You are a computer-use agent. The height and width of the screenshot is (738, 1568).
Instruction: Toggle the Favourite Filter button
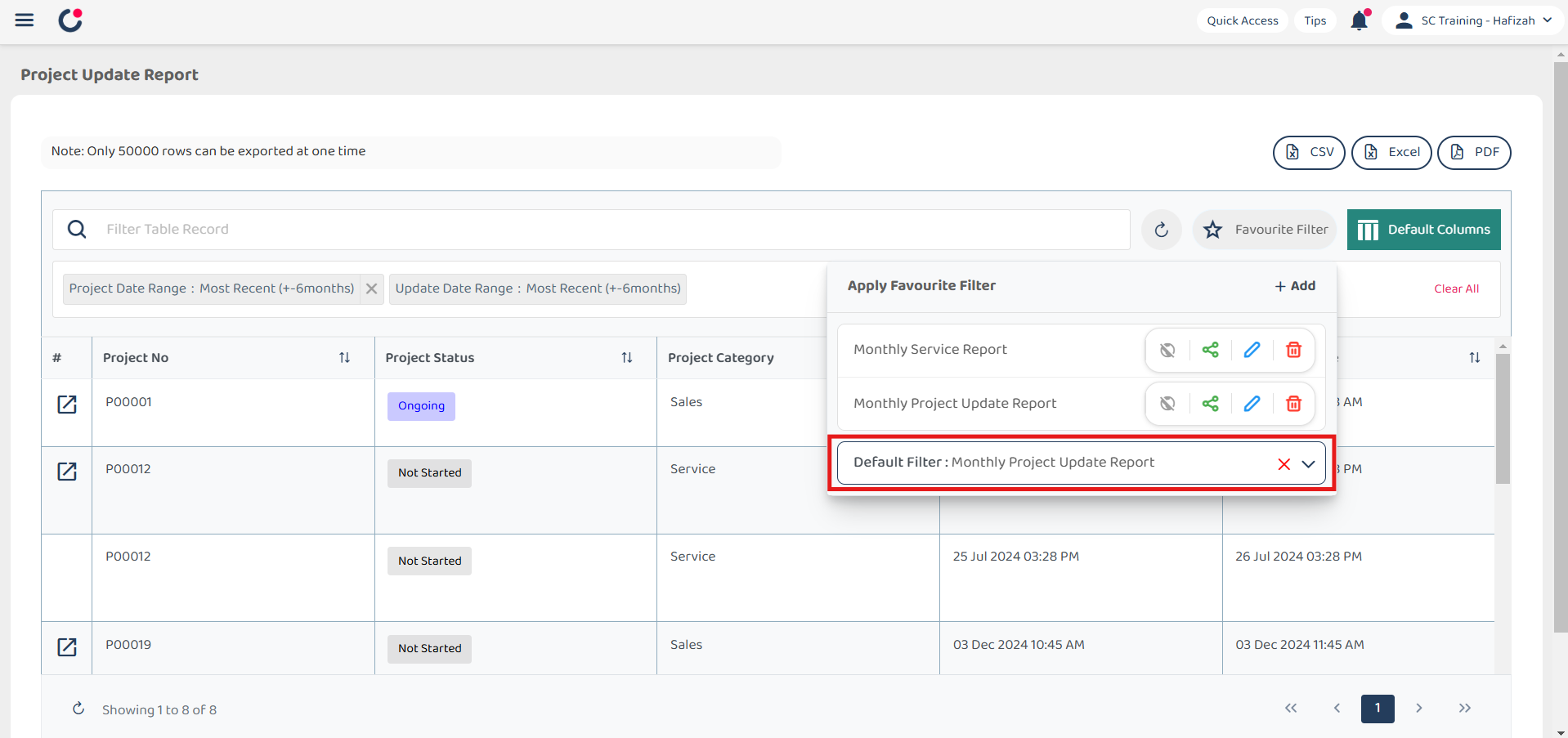(1265, 230)
